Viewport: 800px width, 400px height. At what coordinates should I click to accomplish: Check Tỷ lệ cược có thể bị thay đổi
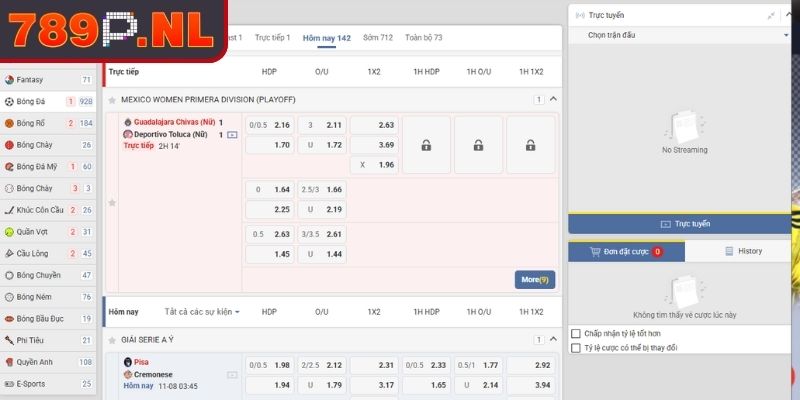(575, 348)
